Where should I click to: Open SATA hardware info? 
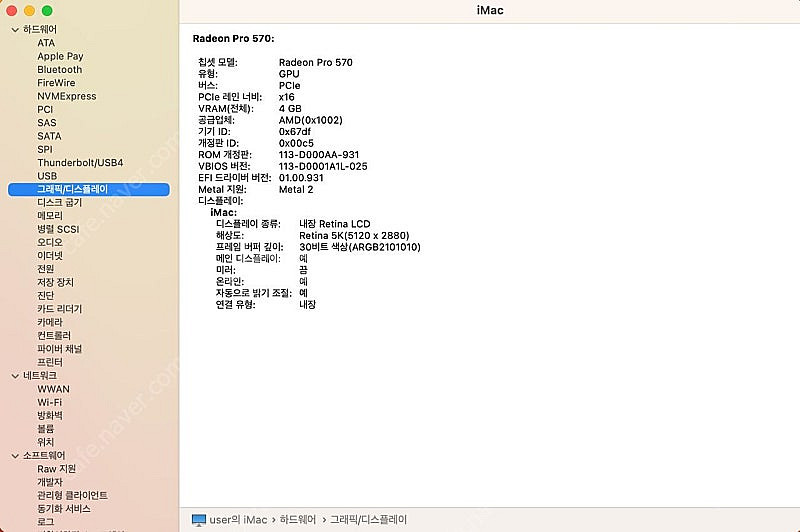[49, 136]
